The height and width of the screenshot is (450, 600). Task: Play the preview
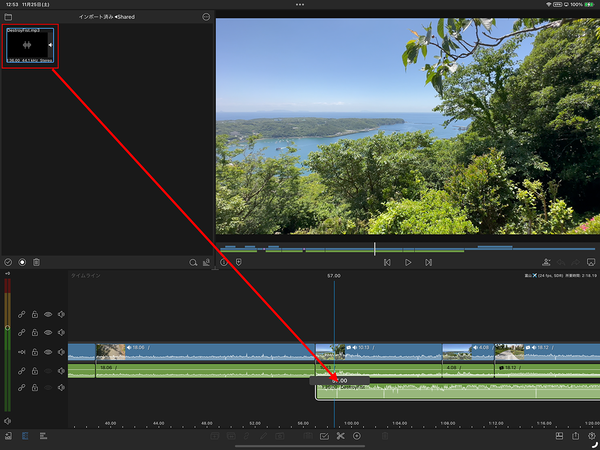click(x=408, y=262)
